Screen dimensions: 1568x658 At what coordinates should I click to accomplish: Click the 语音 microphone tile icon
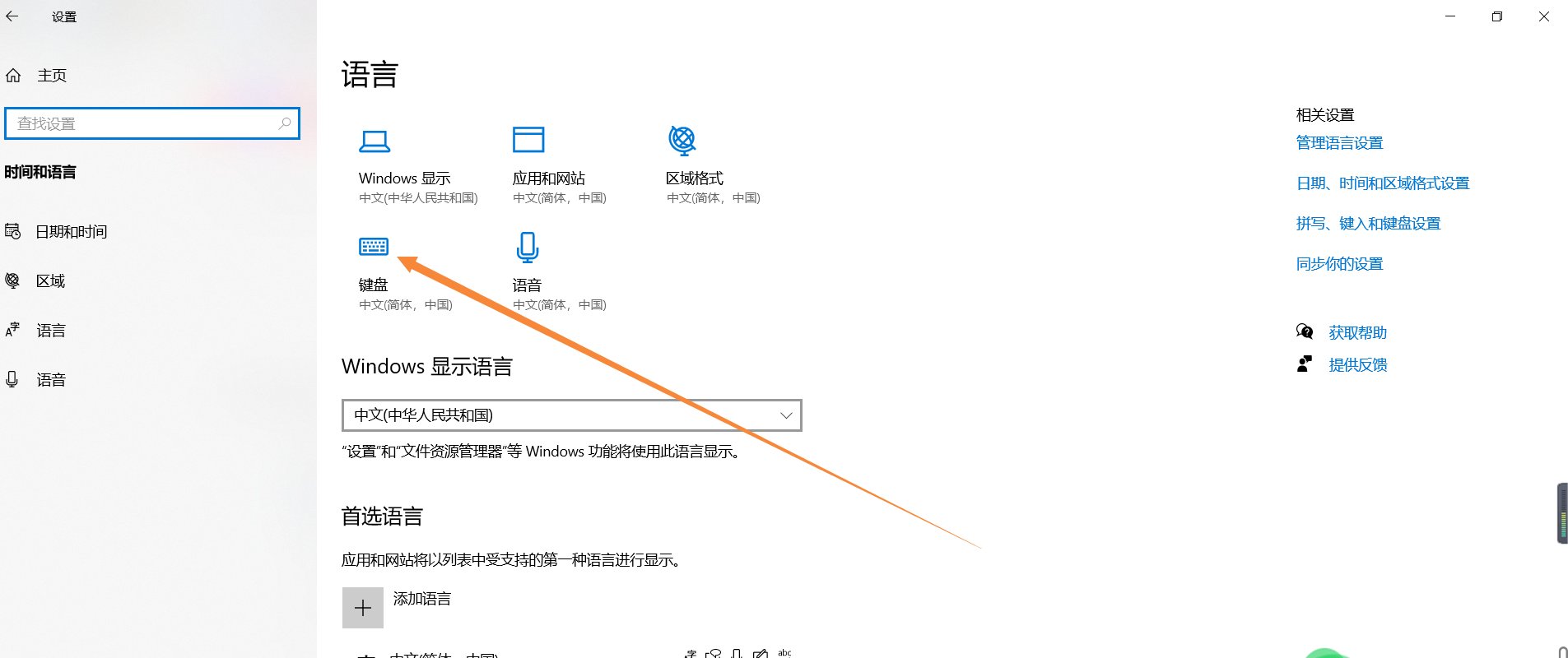click(x=528, y=247)
